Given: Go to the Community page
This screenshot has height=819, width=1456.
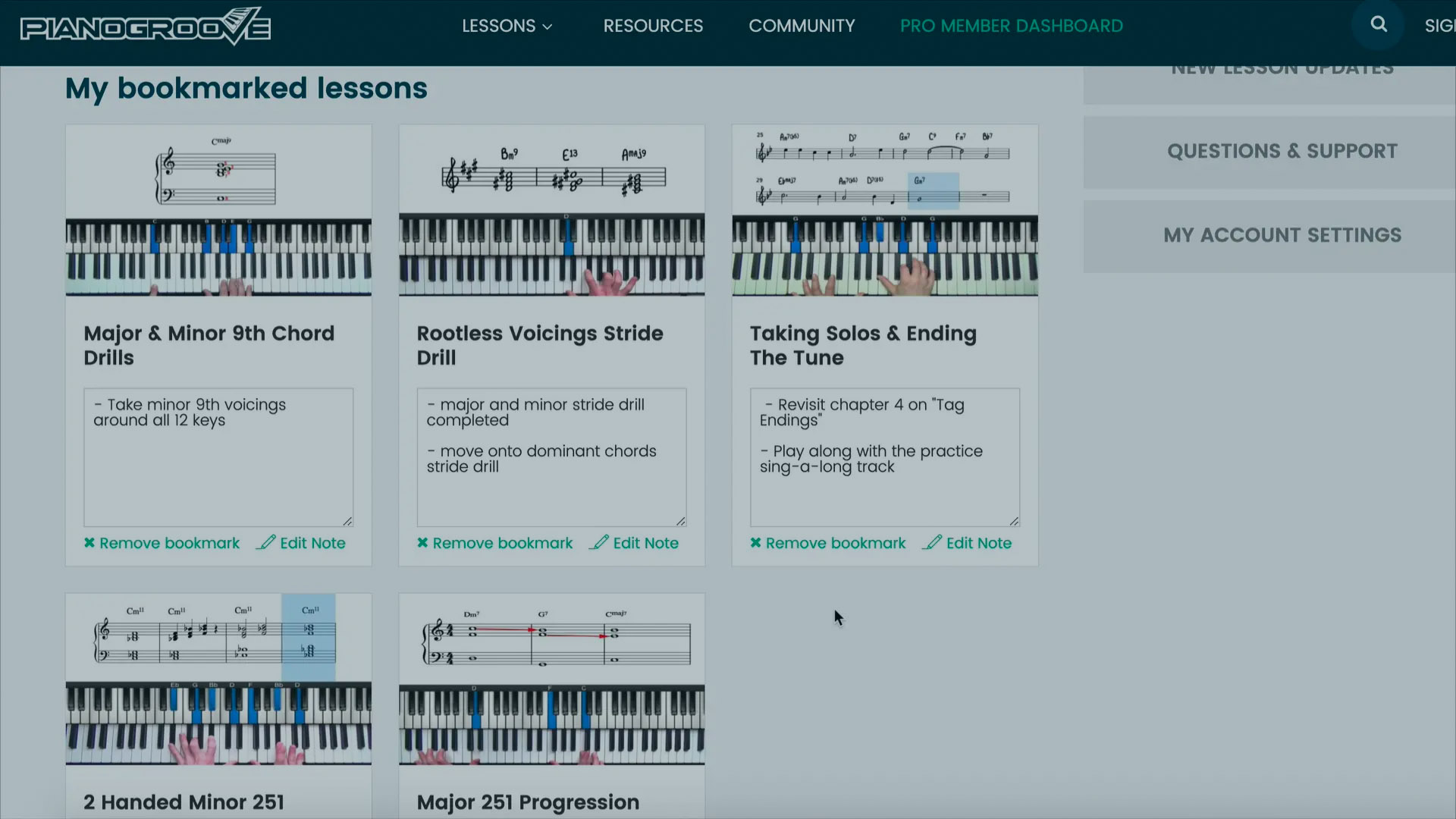Looking at the screenshot, I should [802, 26].
